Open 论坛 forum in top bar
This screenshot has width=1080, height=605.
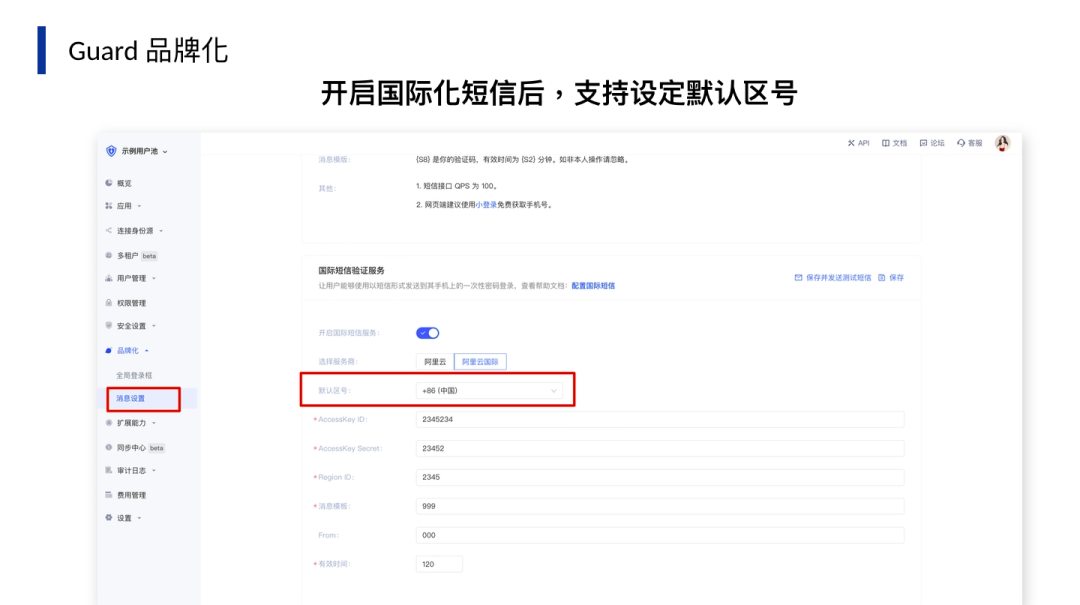[932, 143]
